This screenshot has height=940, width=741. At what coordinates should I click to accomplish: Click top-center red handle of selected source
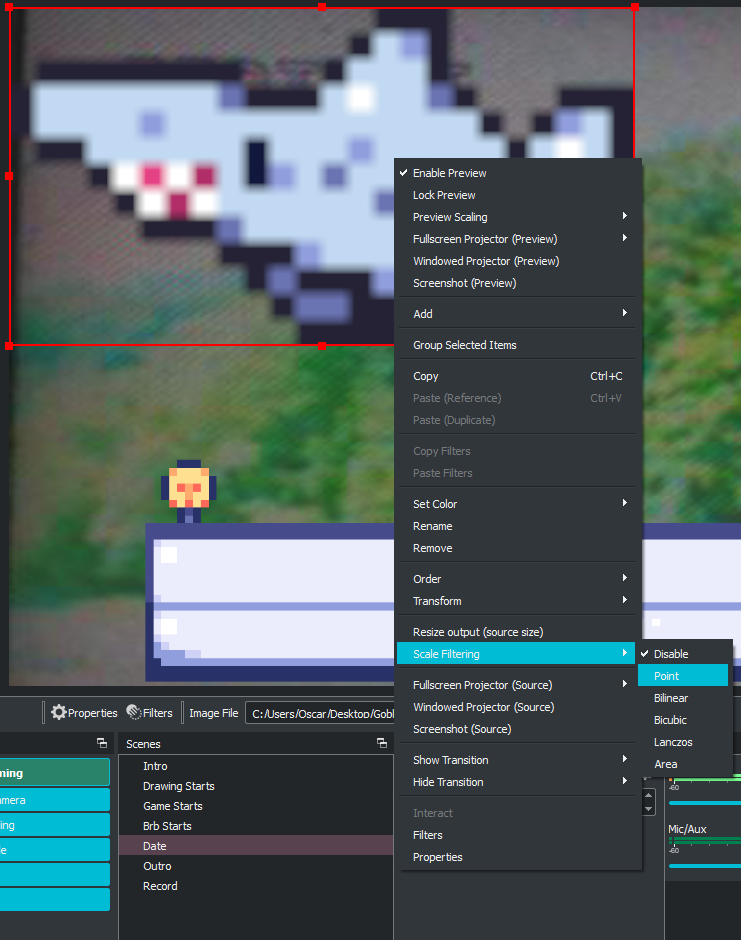pyautogui.click(x=322, y=7)
